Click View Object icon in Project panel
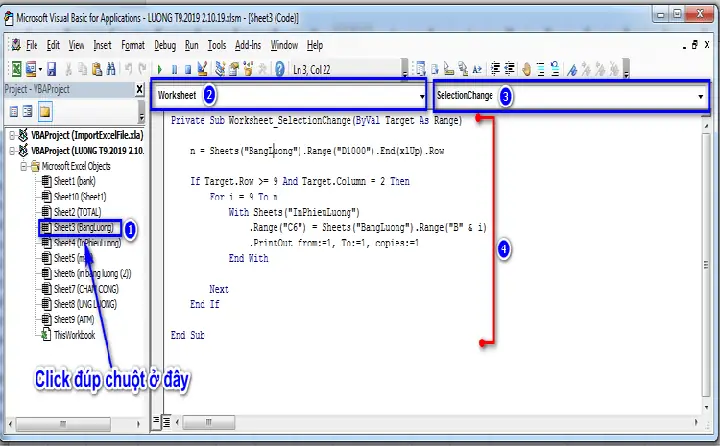This screenshot has height=446, width=720. [x=28, y=111]
